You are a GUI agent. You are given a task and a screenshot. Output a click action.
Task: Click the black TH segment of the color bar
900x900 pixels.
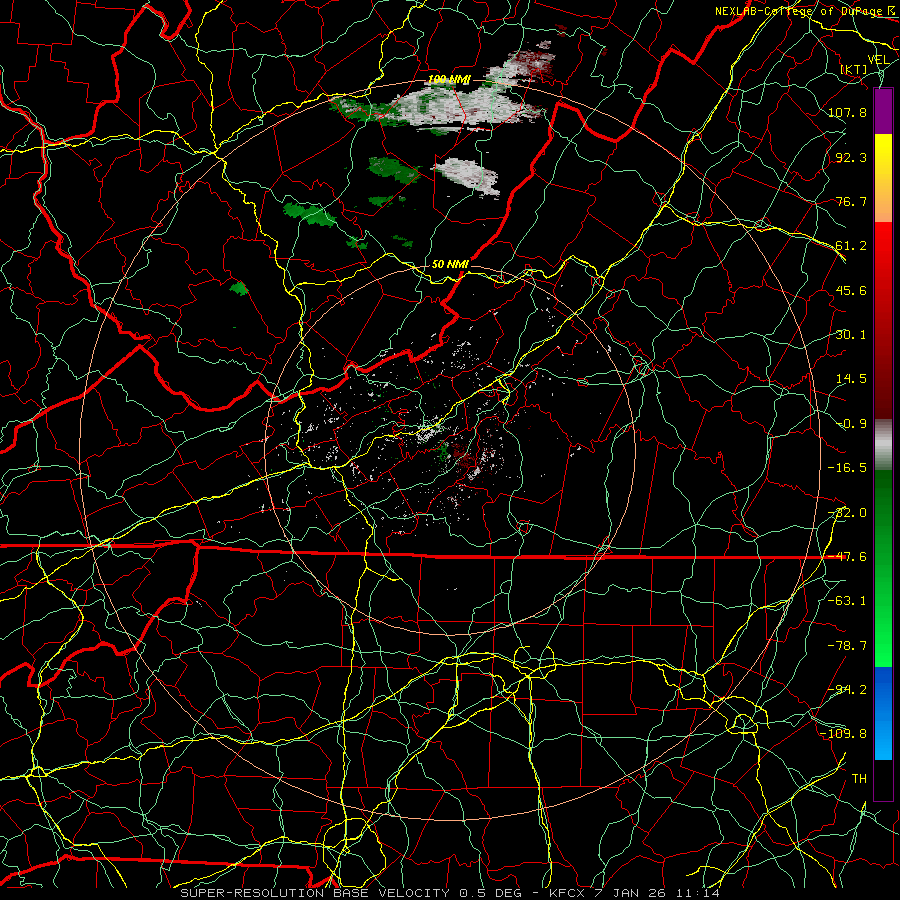[883, 779]
